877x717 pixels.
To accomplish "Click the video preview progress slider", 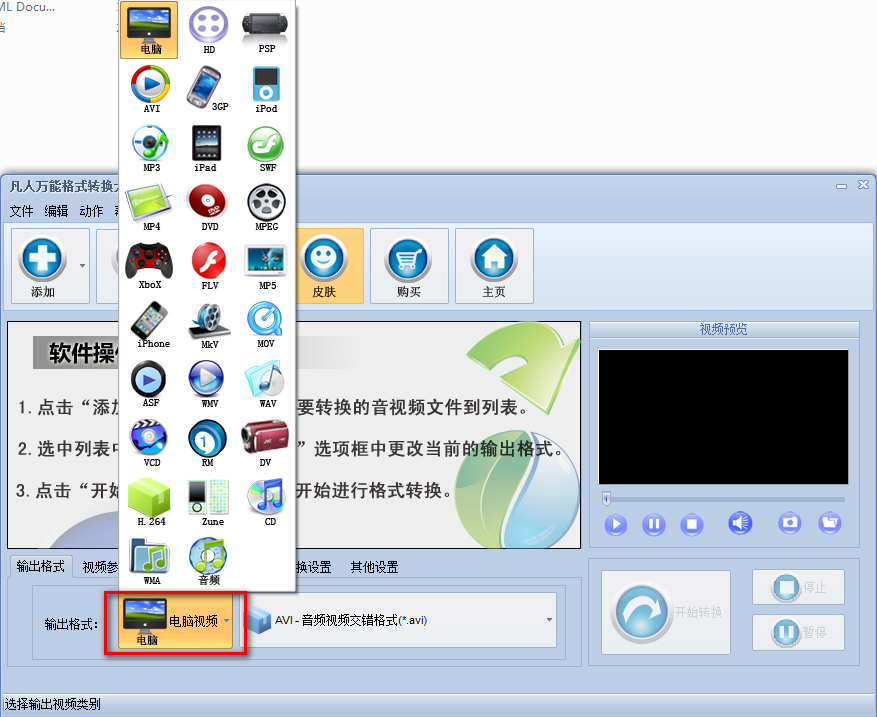I will [x=723, y=499].
